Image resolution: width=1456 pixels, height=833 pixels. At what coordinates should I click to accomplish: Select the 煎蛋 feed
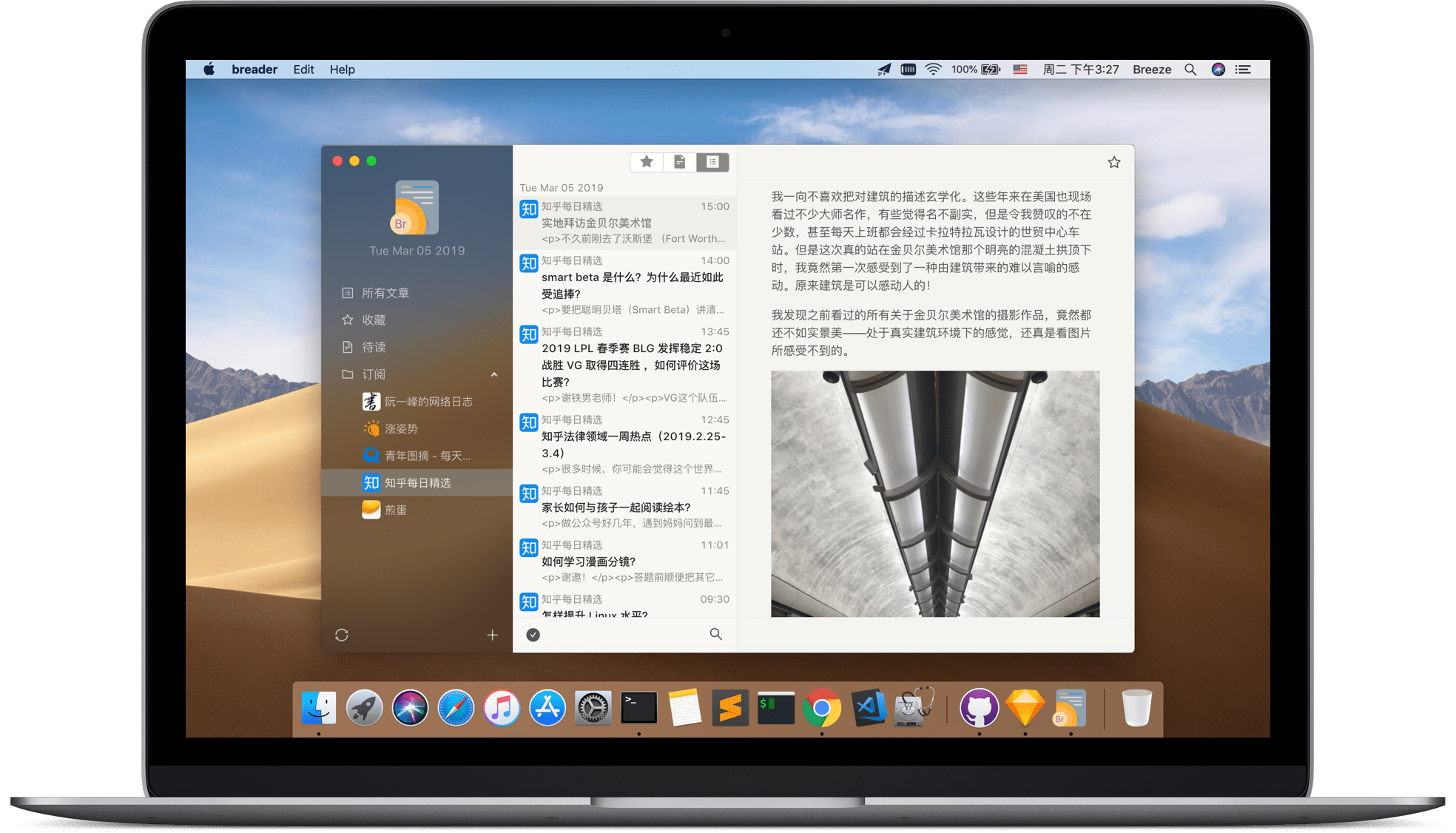point(395,510)
